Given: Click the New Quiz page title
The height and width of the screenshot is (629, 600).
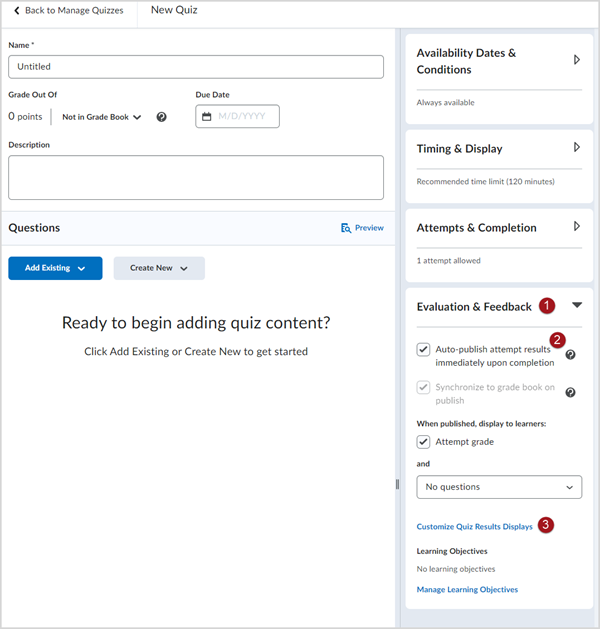Looking at the screenshot, I should [174, 10].
